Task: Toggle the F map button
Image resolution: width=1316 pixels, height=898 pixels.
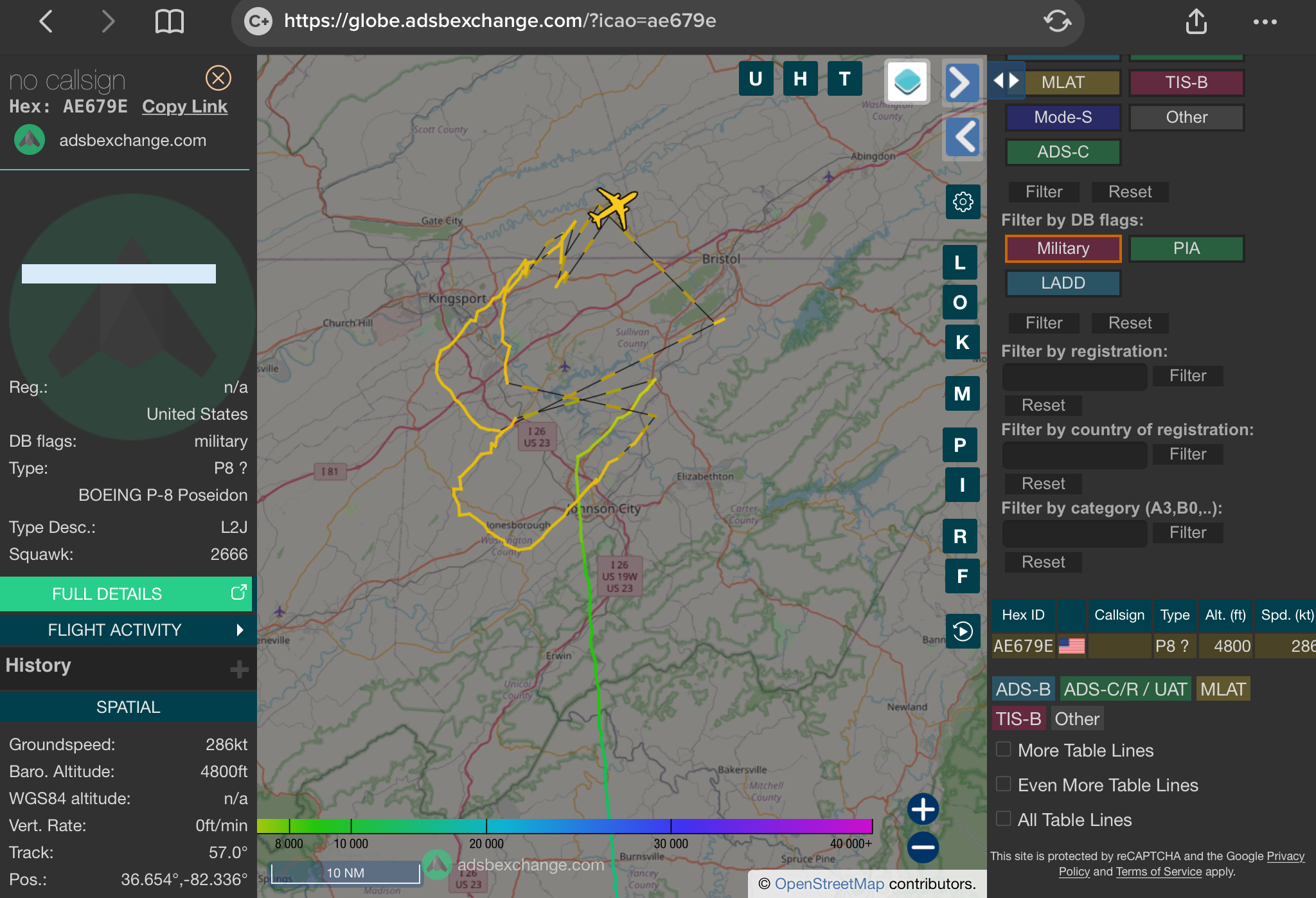Action: (x=962, y=576)
